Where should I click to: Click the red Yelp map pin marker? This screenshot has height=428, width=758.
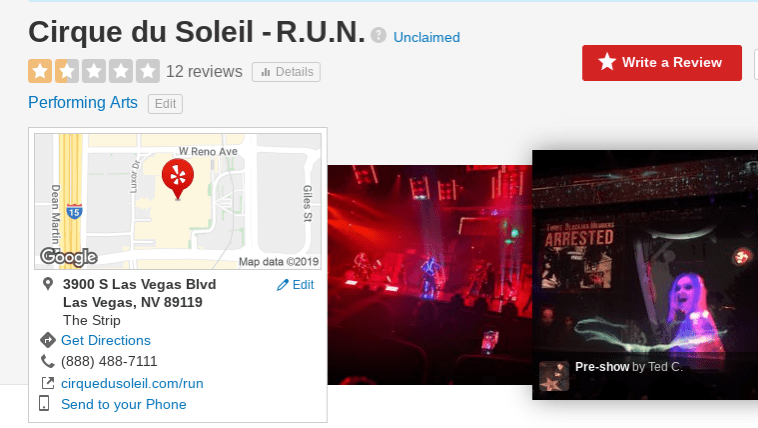(178, 178)
